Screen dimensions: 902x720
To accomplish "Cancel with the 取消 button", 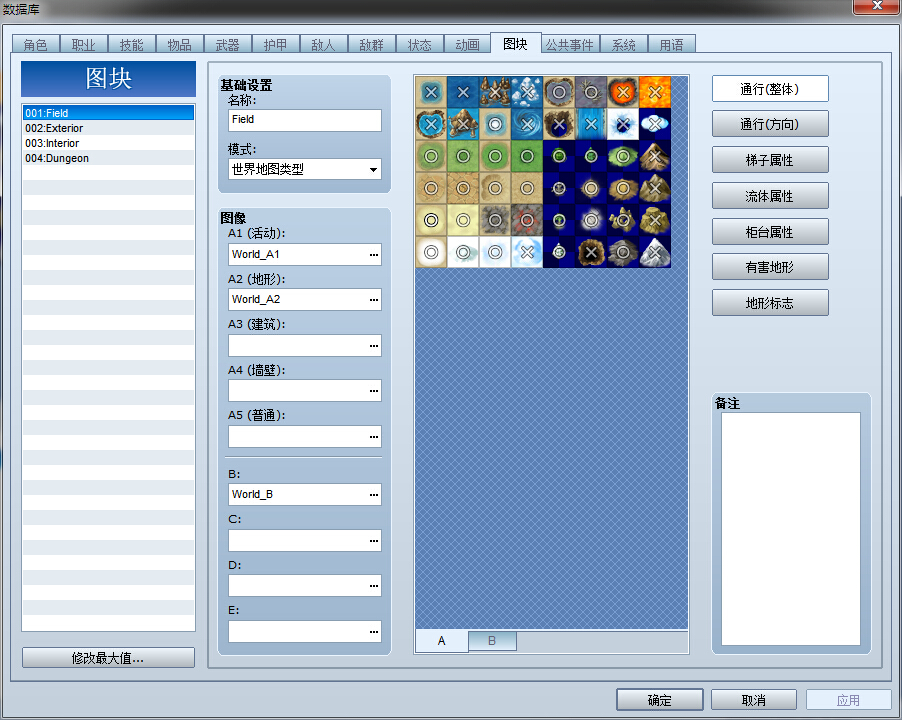I will pos(754,700).
